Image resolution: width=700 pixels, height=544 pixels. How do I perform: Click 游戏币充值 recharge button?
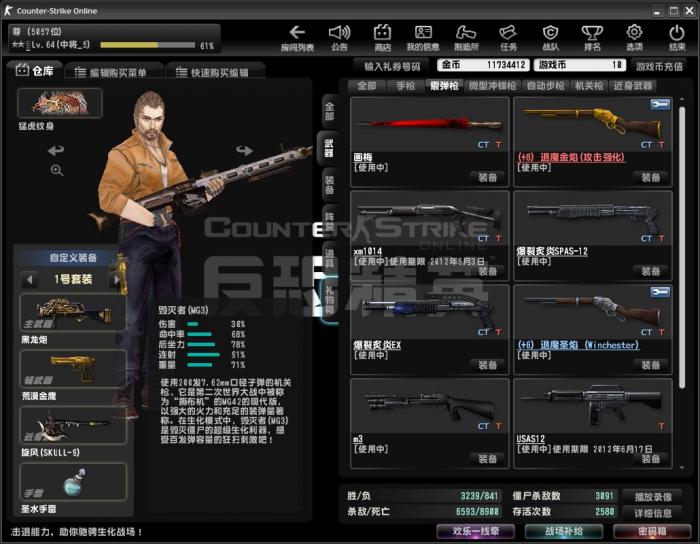(x=659, y=66)
